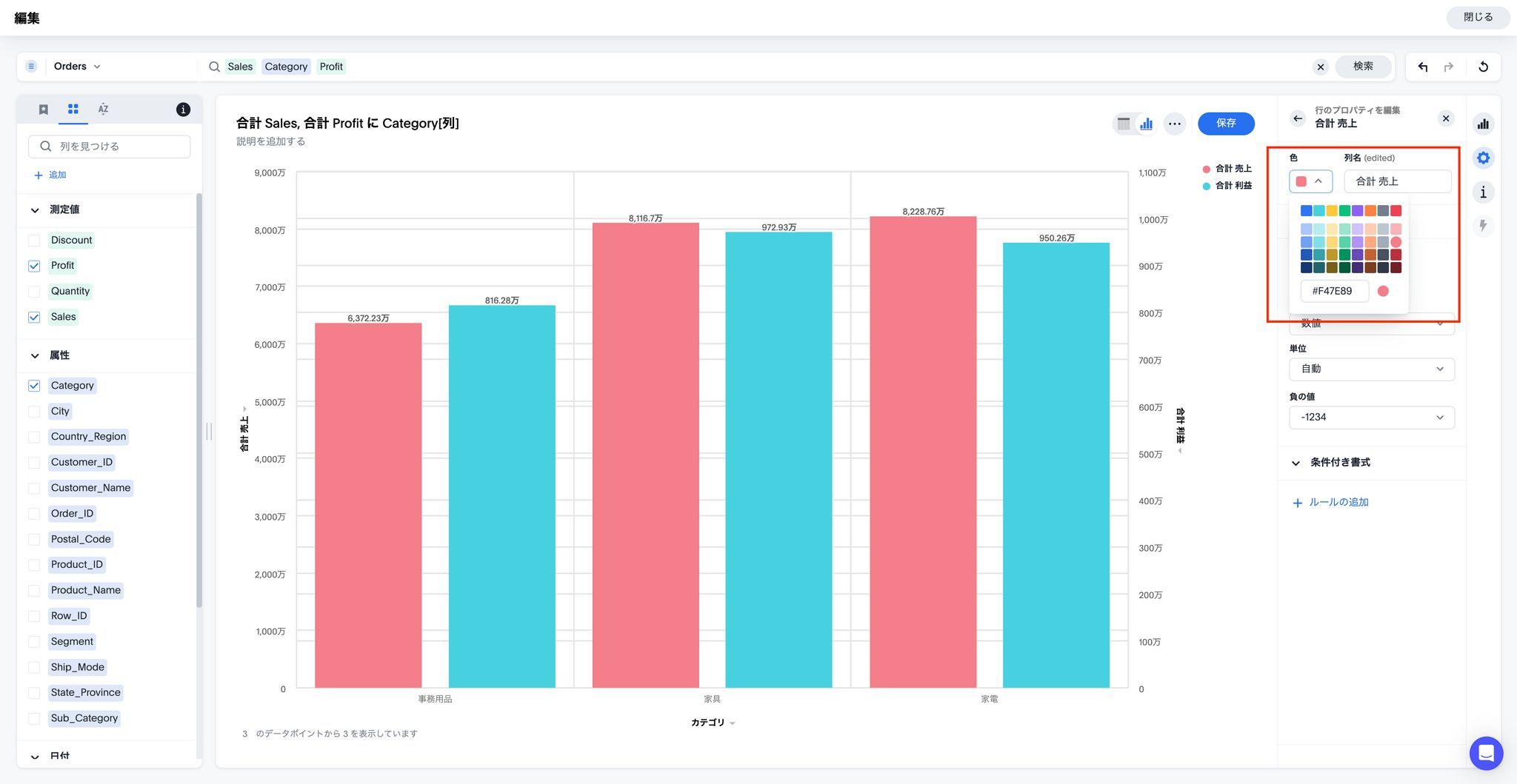Click the plus icon next to ルールの追加
The width and height of the screenshot is (1517, 784).
[1297, 503]
